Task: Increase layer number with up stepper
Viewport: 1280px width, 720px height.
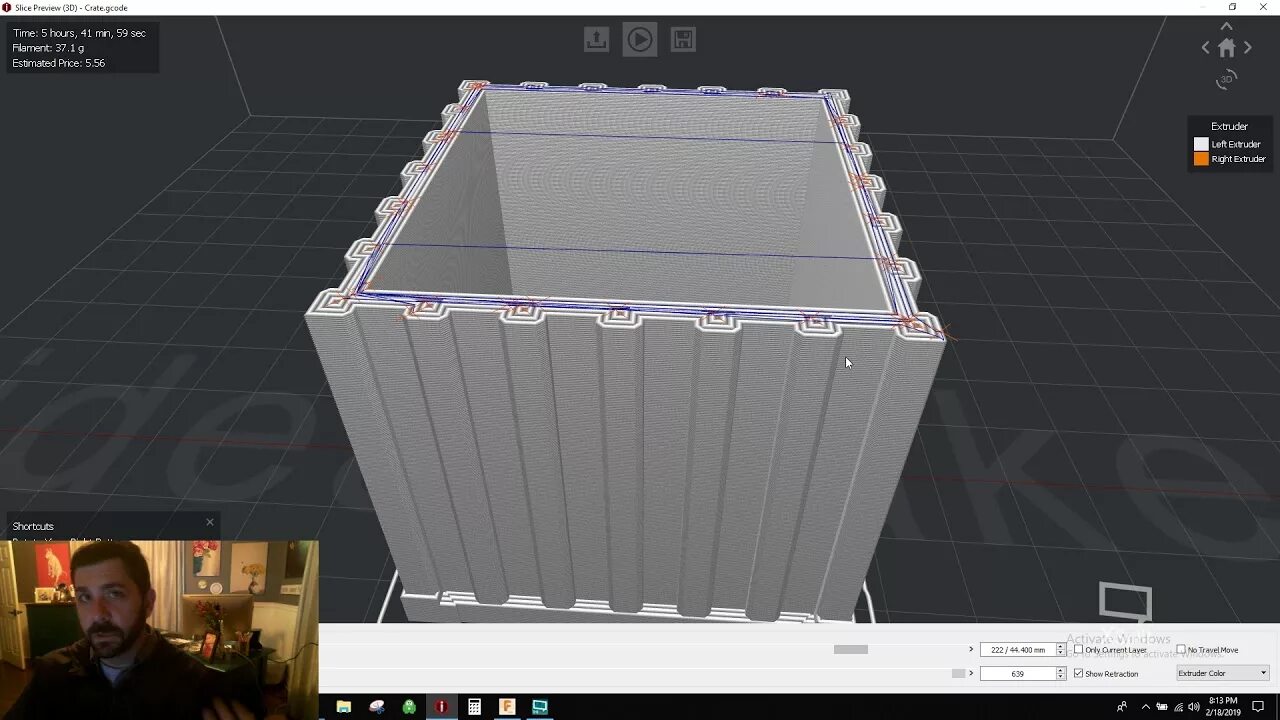Action: [1061, 647]
